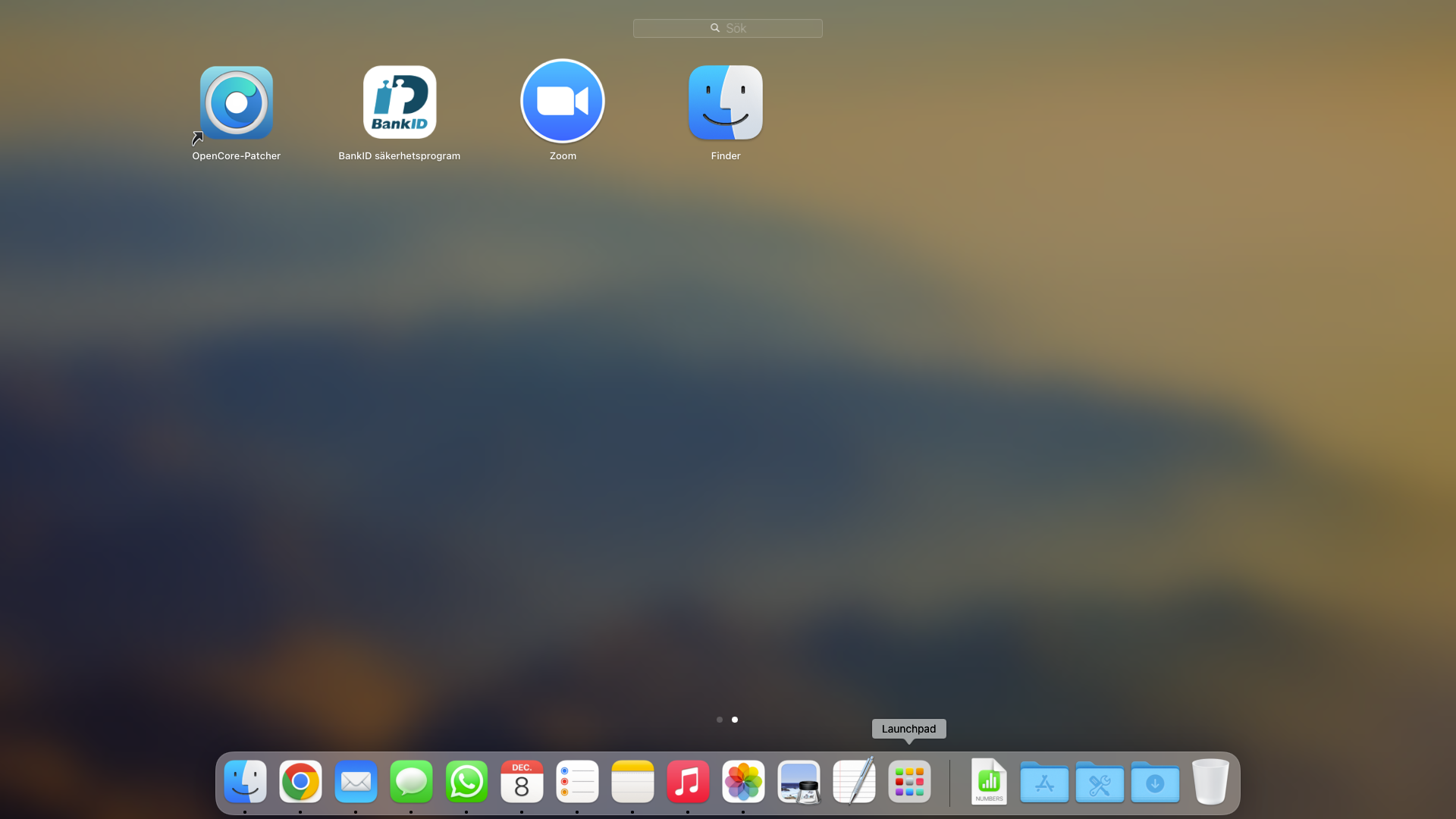Launch WhatsApp from the Dock
The width and height of the screenshot is (1456, 819).
click(466, 781)
